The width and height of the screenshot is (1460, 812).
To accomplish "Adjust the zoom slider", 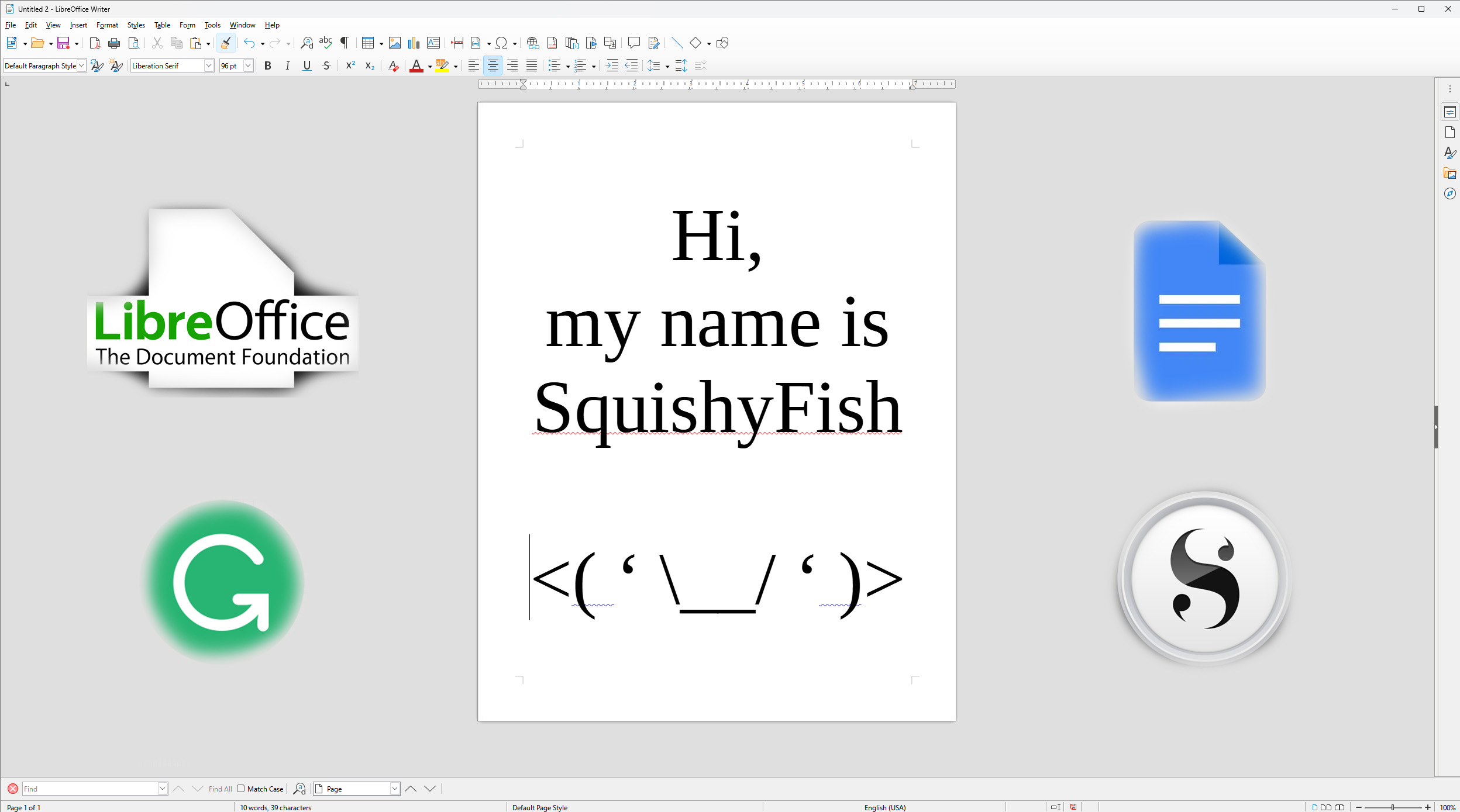I will click(1393, 807).
